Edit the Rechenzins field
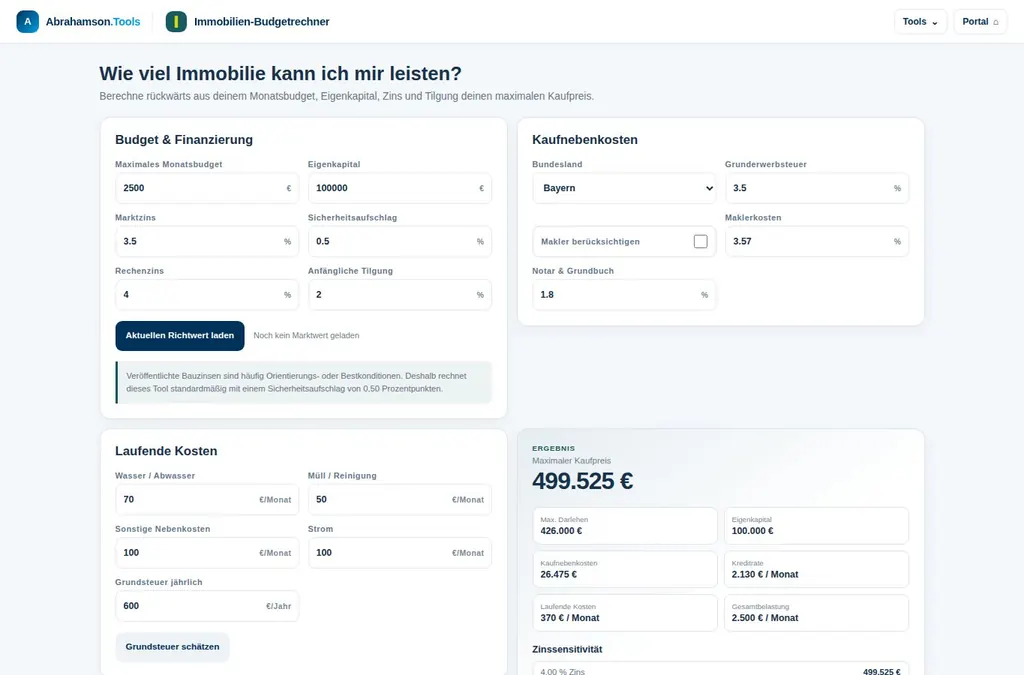 click(207, 294)
